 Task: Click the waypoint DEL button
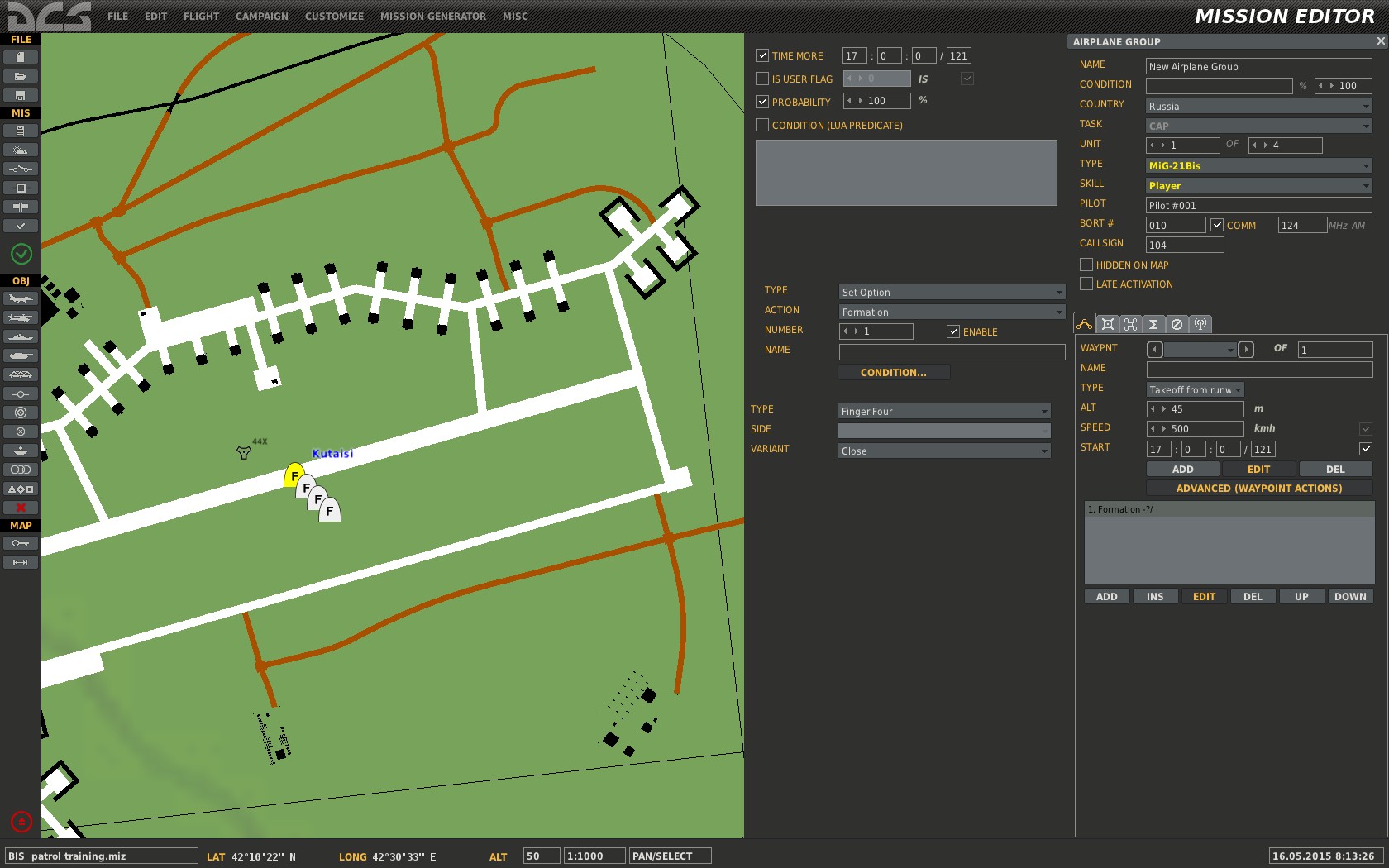click(1335, 469)
